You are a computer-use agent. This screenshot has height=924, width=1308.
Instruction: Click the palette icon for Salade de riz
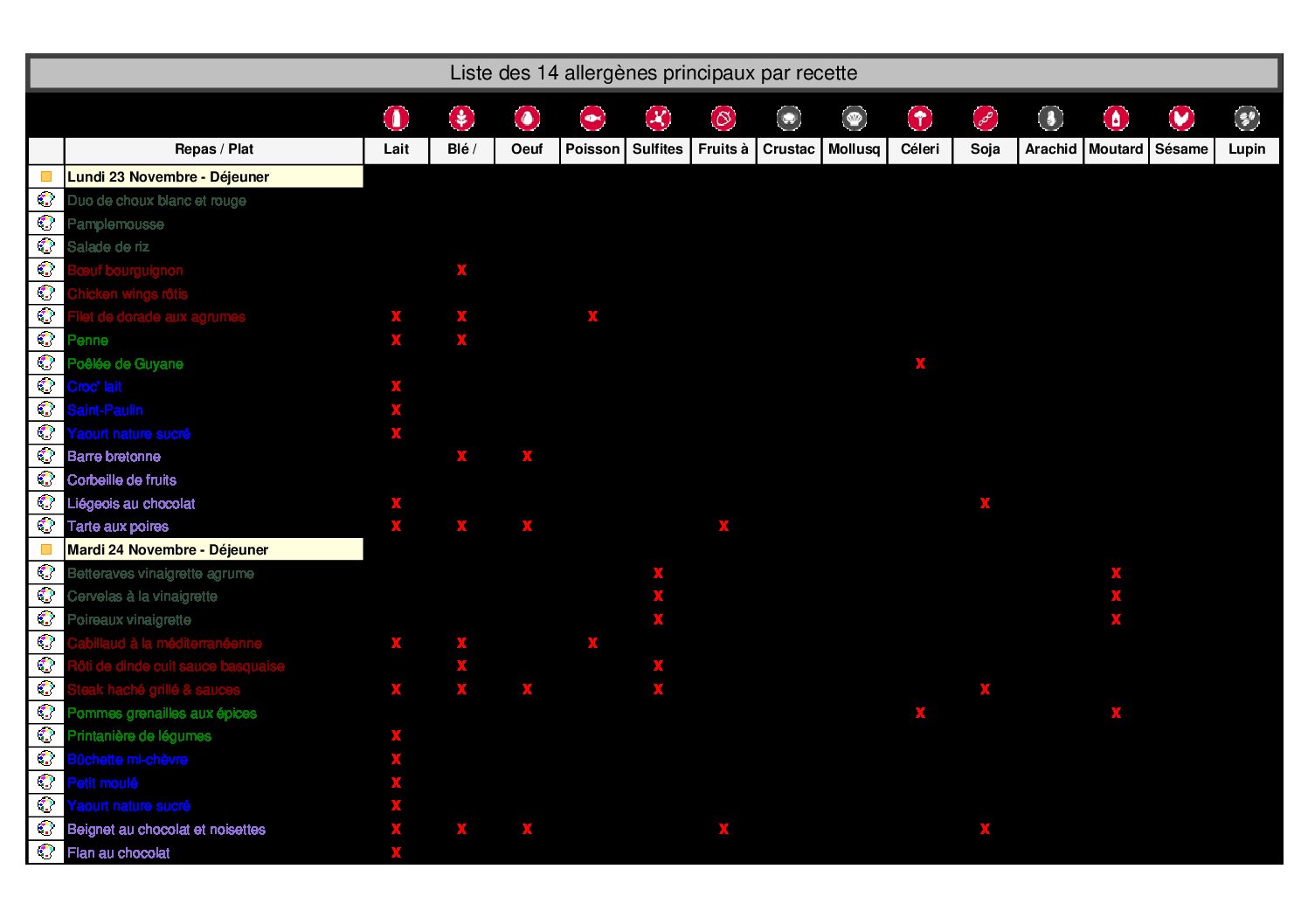point(46,246)
